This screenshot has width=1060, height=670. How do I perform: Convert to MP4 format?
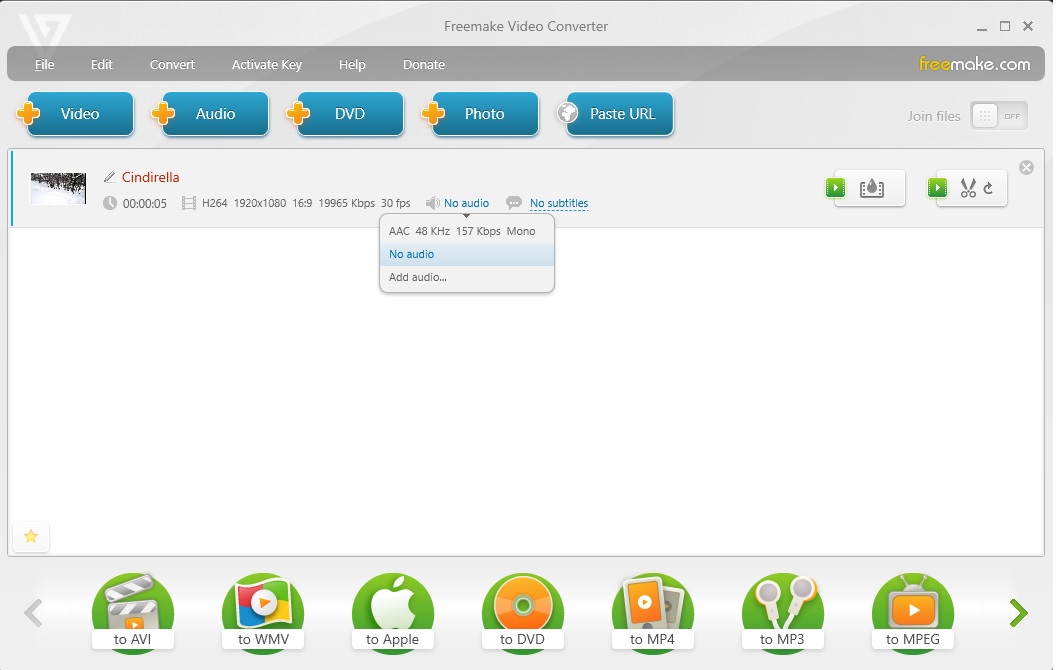point(652,614)
